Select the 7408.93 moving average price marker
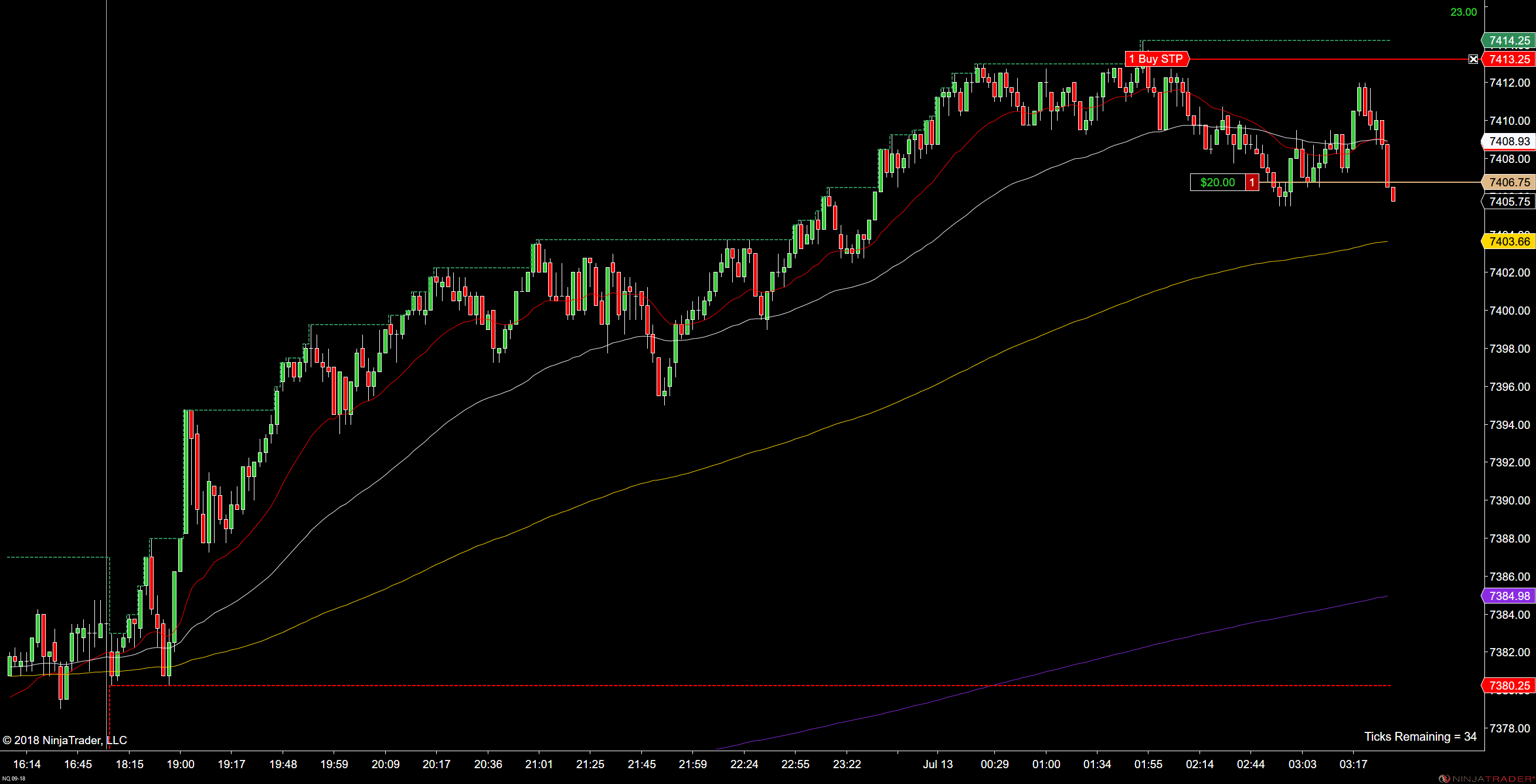Viewport: 1536px width, 784px height. pos(1508,141)
